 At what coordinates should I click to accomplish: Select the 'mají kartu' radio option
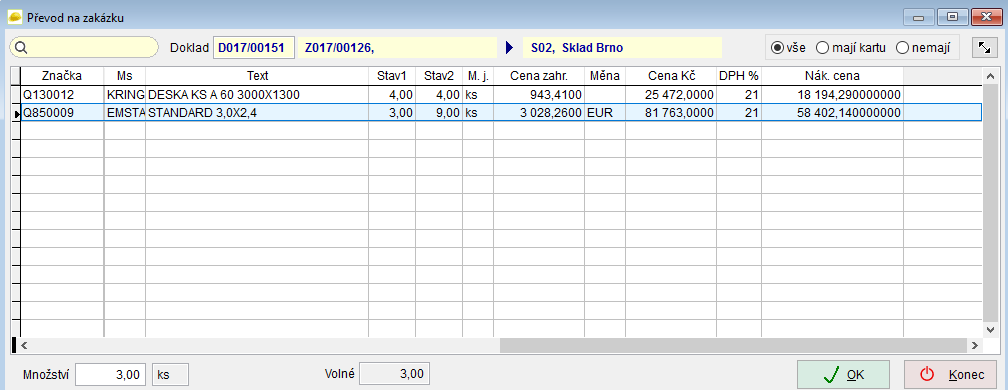tap(851, 48)
